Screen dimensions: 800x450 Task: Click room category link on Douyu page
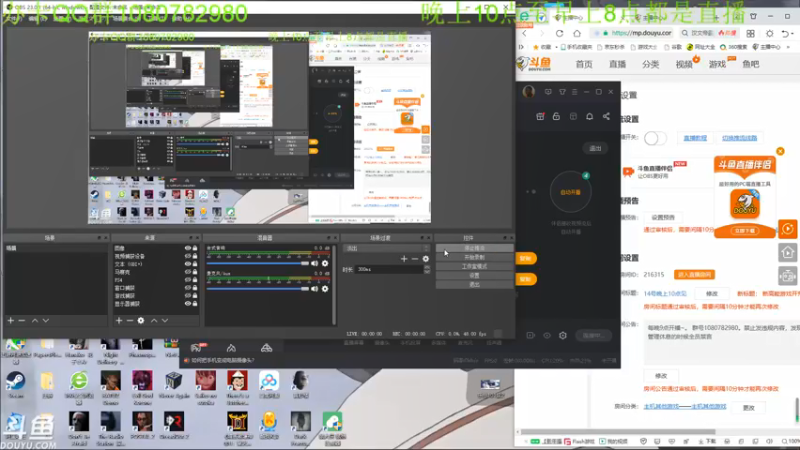[x=685, y=407]
